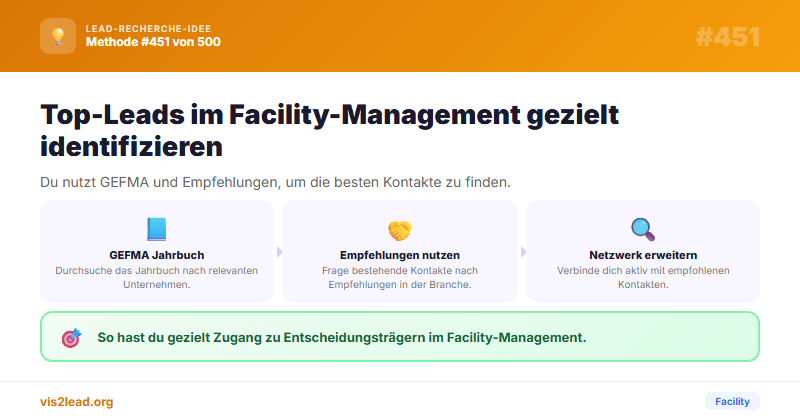Open the vis2lead.org link
The width and height of the screenshot is (800, 420).
tap(77, 402)
